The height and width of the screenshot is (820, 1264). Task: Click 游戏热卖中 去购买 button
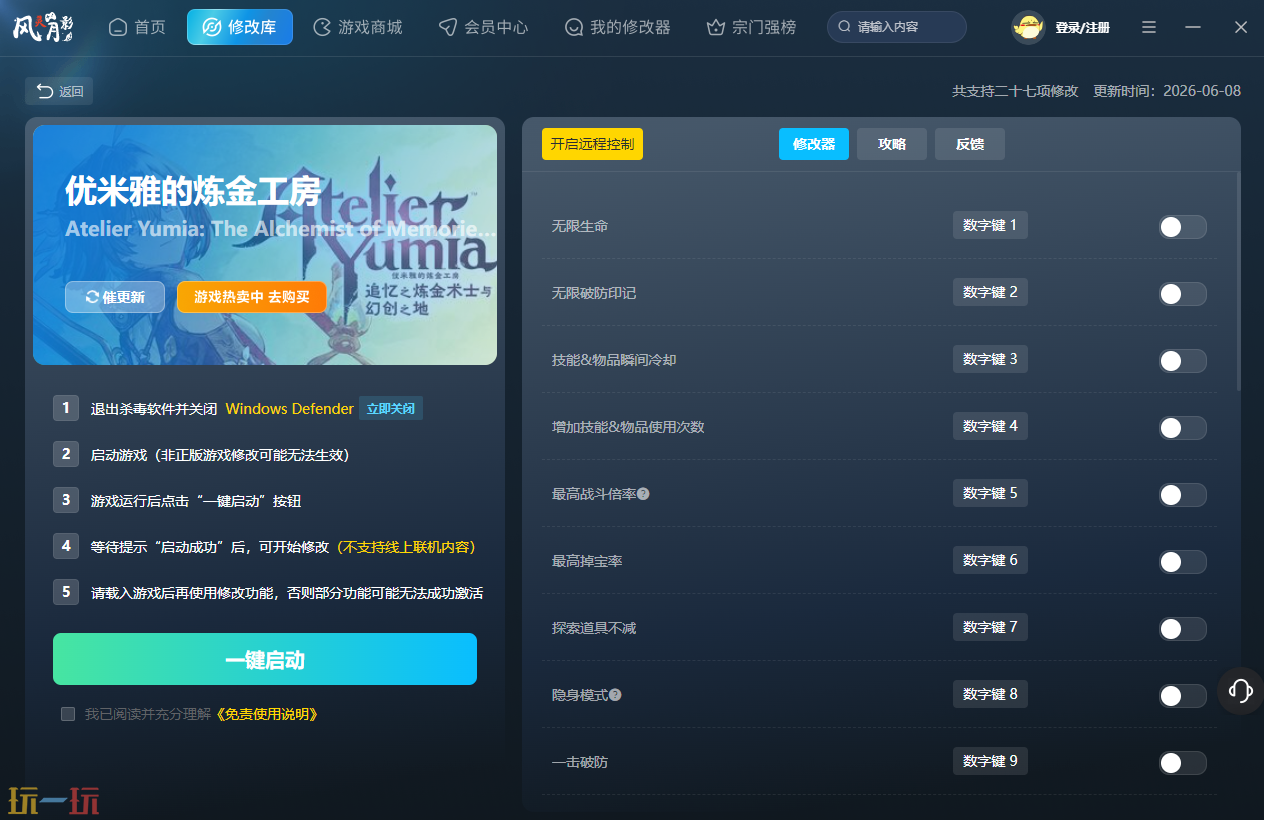252,297
